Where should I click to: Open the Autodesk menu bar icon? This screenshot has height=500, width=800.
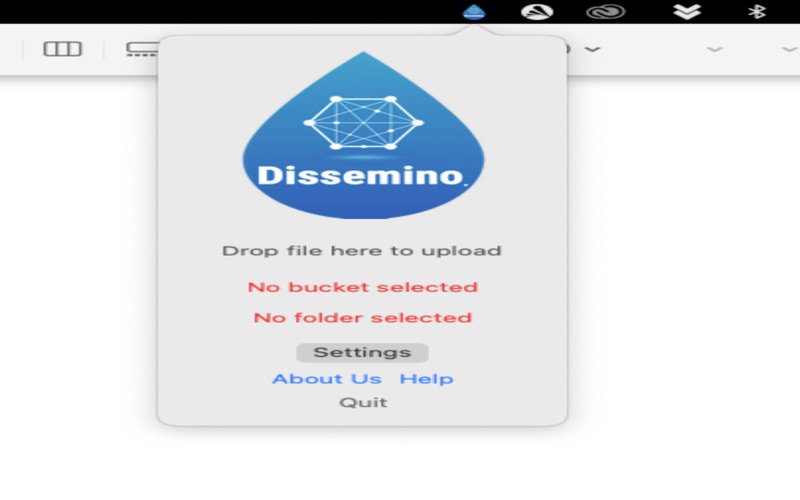[x=537, y=11]
